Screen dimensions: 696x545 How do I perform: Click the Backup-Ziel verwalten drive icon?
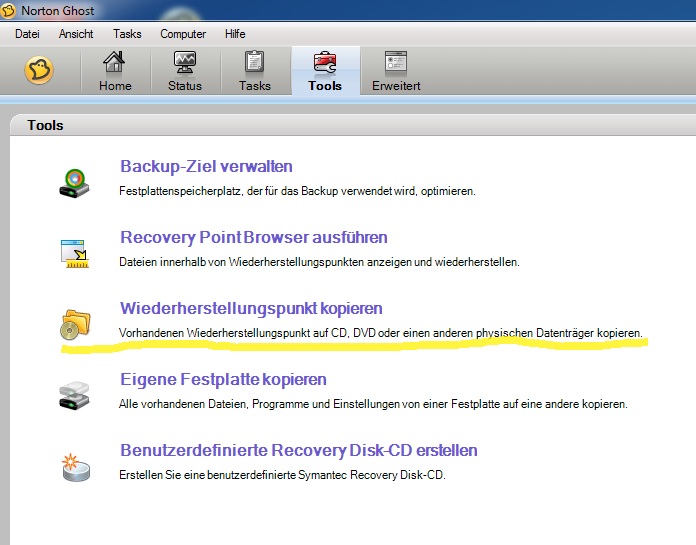click(x=74, y=183)
